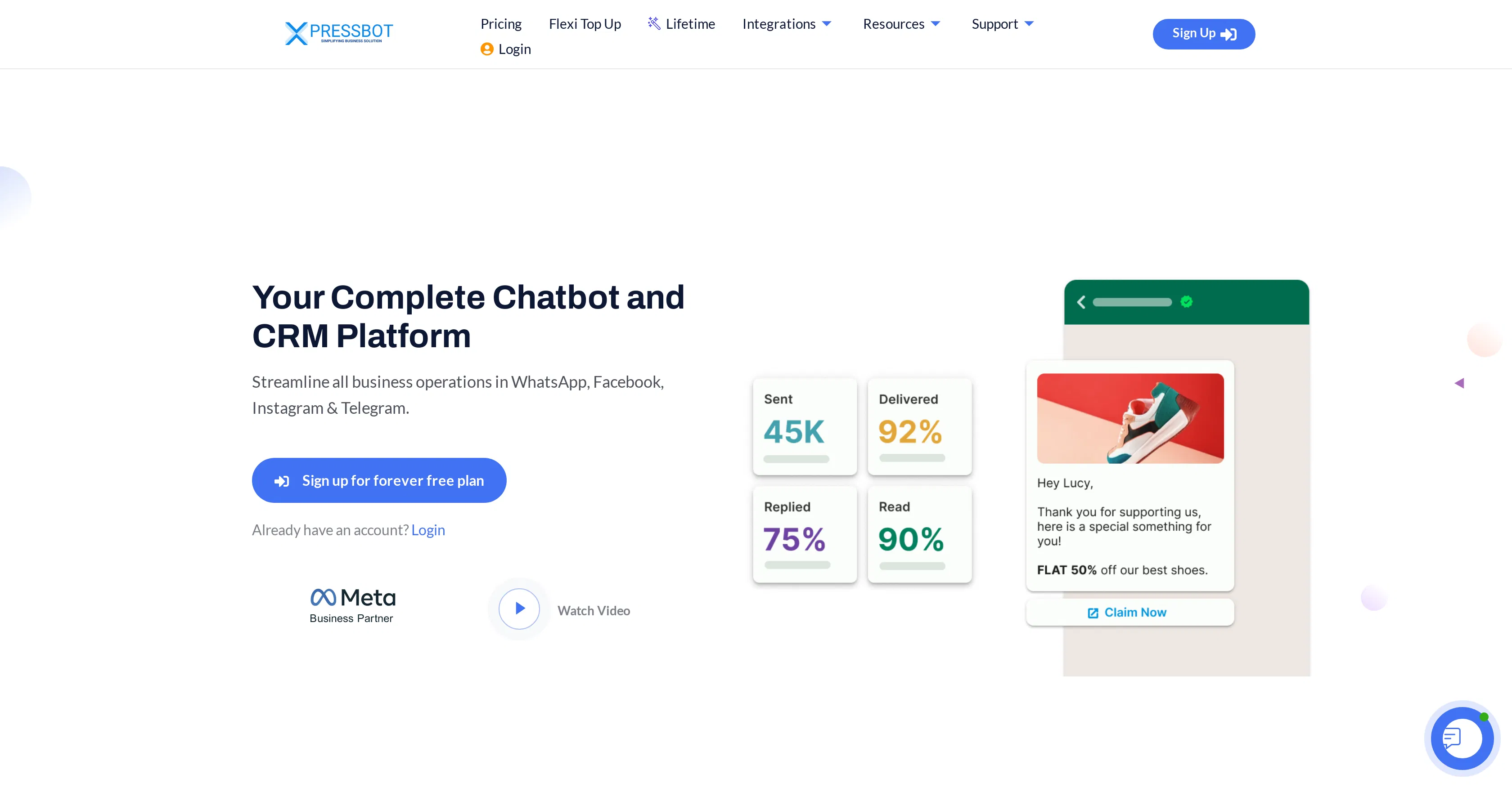This screenshot has height=788, width=1512.
Task: Select the Pricing menu item
Action: 501,23
